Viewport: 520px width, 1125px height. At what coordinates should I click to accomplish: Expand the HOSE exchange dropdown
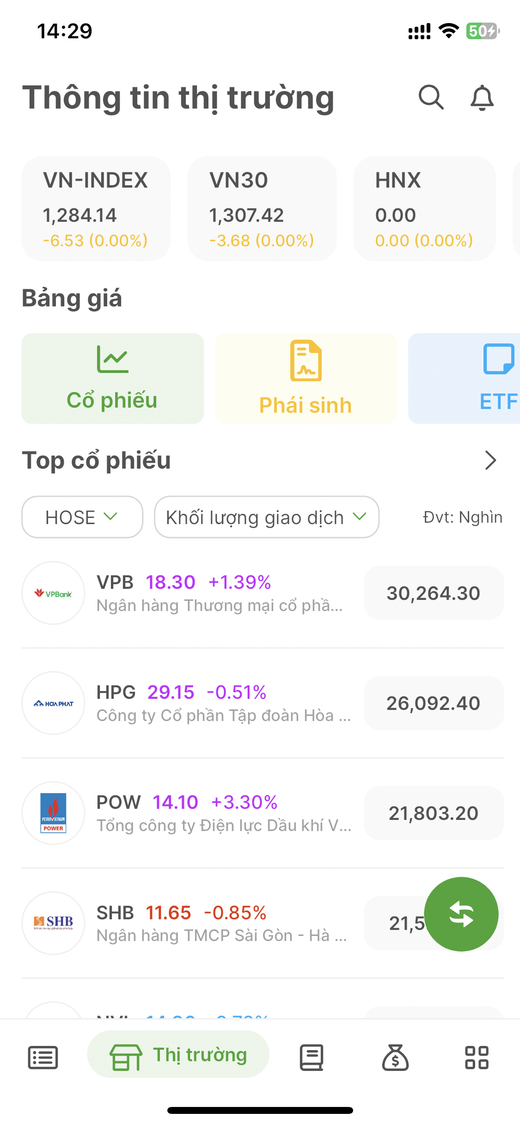point(82,517)
